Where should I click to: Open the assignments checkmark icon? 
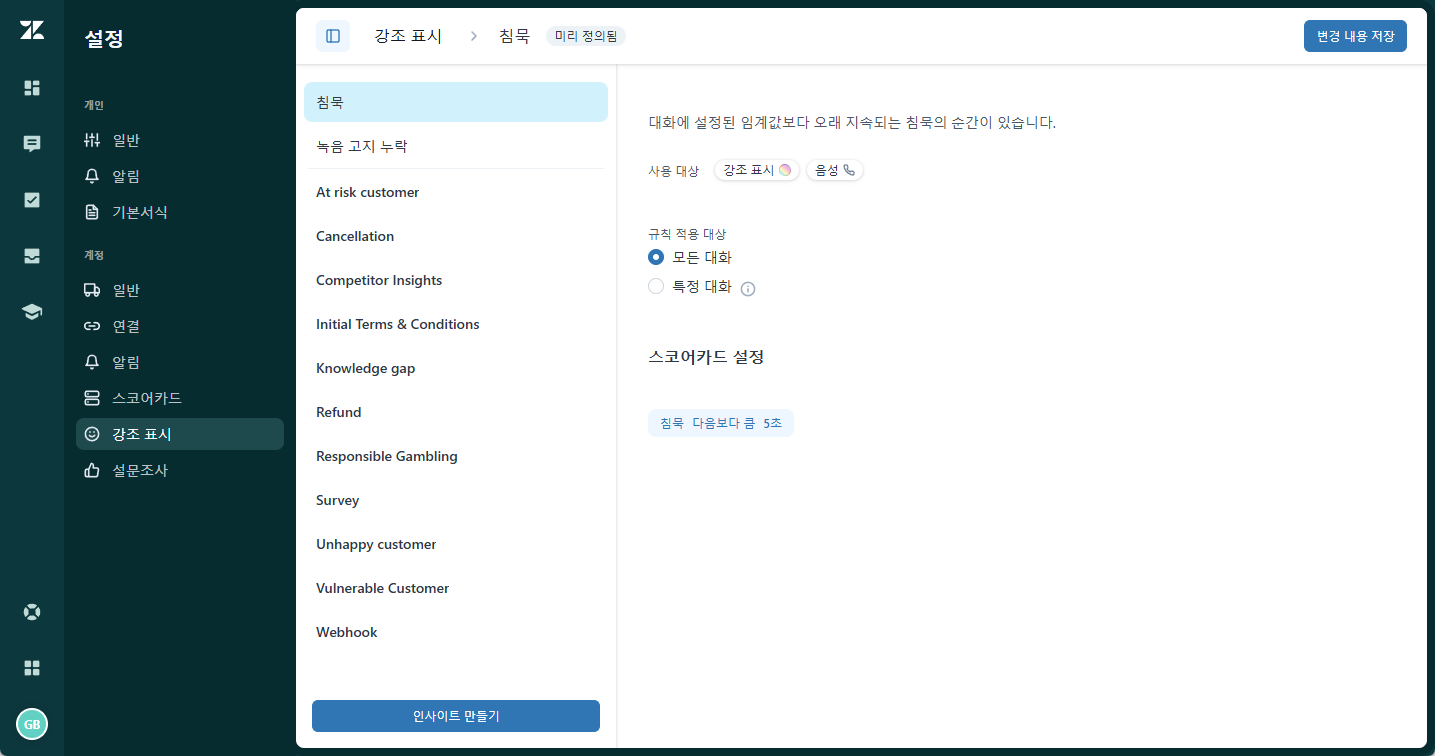click(32, 200)
